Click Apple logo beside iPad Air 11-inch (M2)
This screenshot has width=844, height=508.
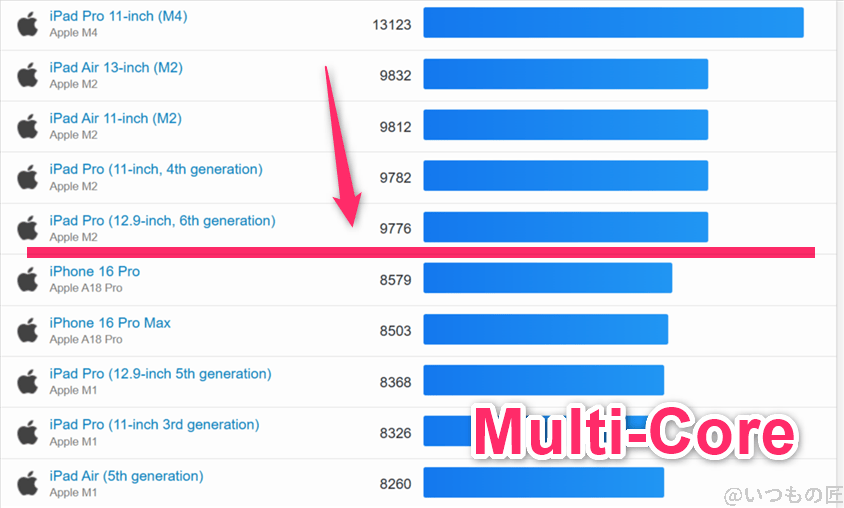(x=27, y=126)
